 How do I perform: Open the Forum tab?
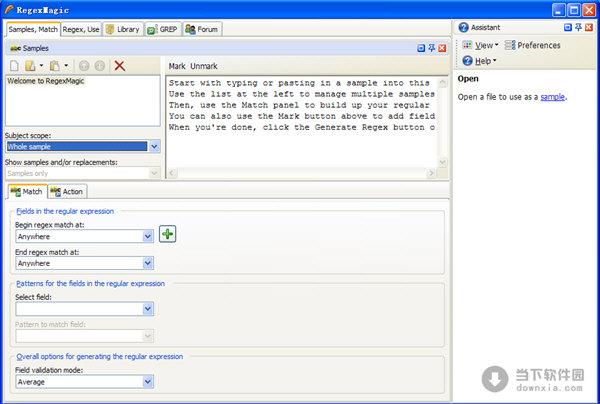pyautogui.click(x=202, y=29)
